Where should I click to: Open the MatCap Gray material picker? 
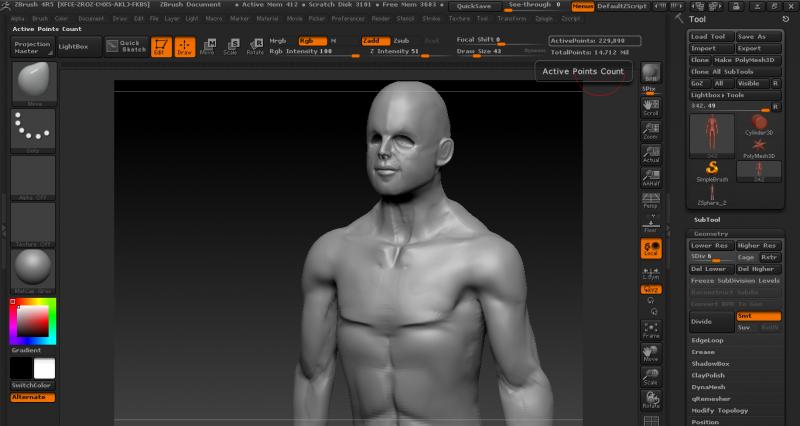pyautogui.click(x=33, y=272)
